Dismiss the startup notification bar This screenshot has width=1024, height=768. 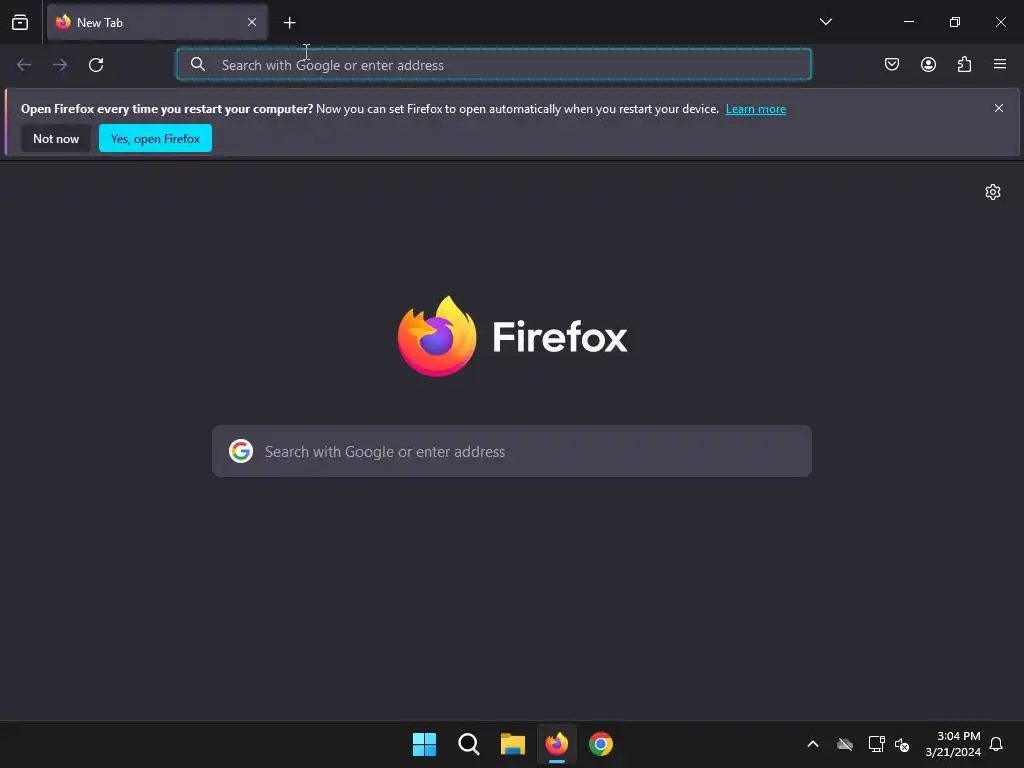(999, 108)
